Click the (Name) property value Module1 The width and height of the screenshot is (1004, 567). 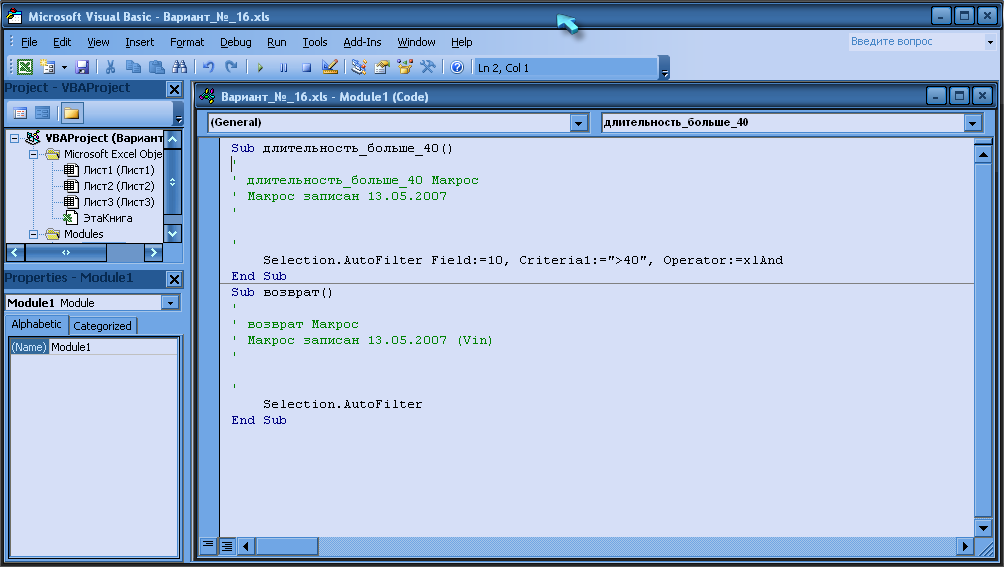coord(113,347)
